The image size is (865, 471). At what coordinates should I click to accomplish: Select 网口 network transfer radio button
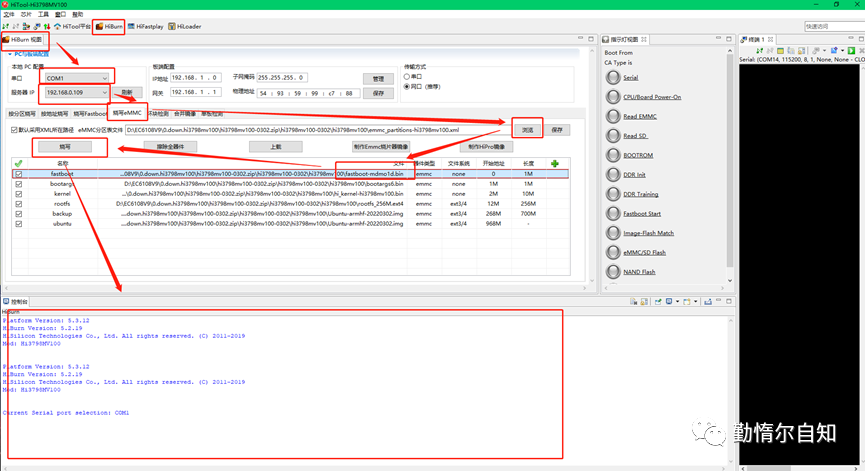(x=407, y=87)
